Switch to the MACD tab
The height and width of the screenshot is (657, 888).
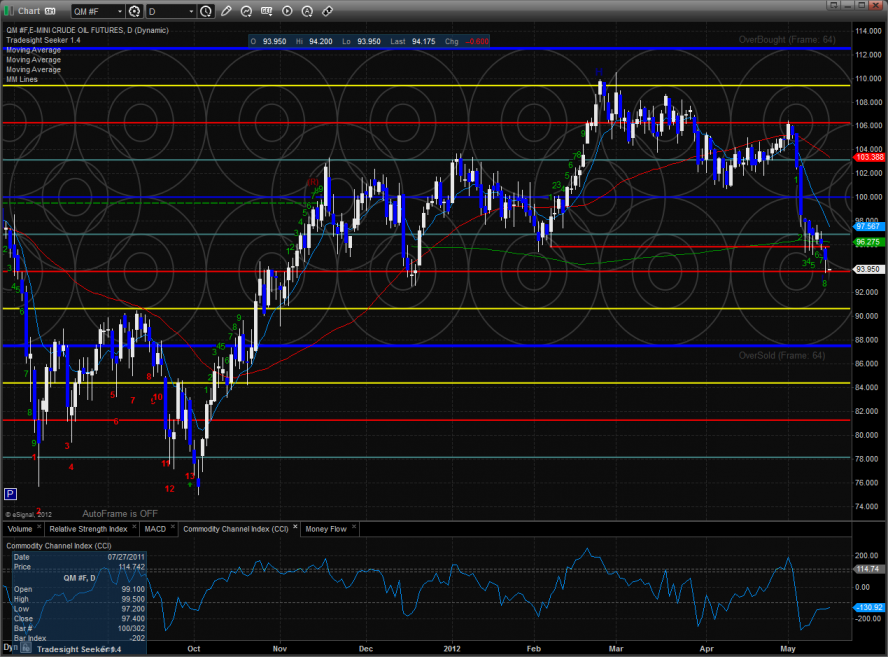(x=155, y=528)
